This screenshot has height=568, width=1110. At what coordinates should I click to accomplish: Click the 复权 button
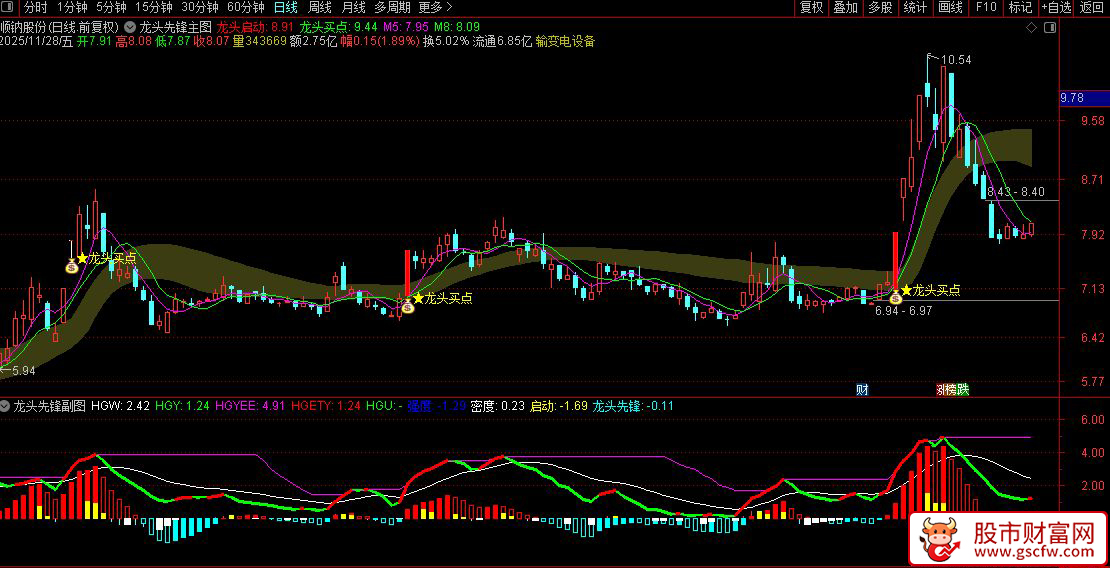[812, 7]
